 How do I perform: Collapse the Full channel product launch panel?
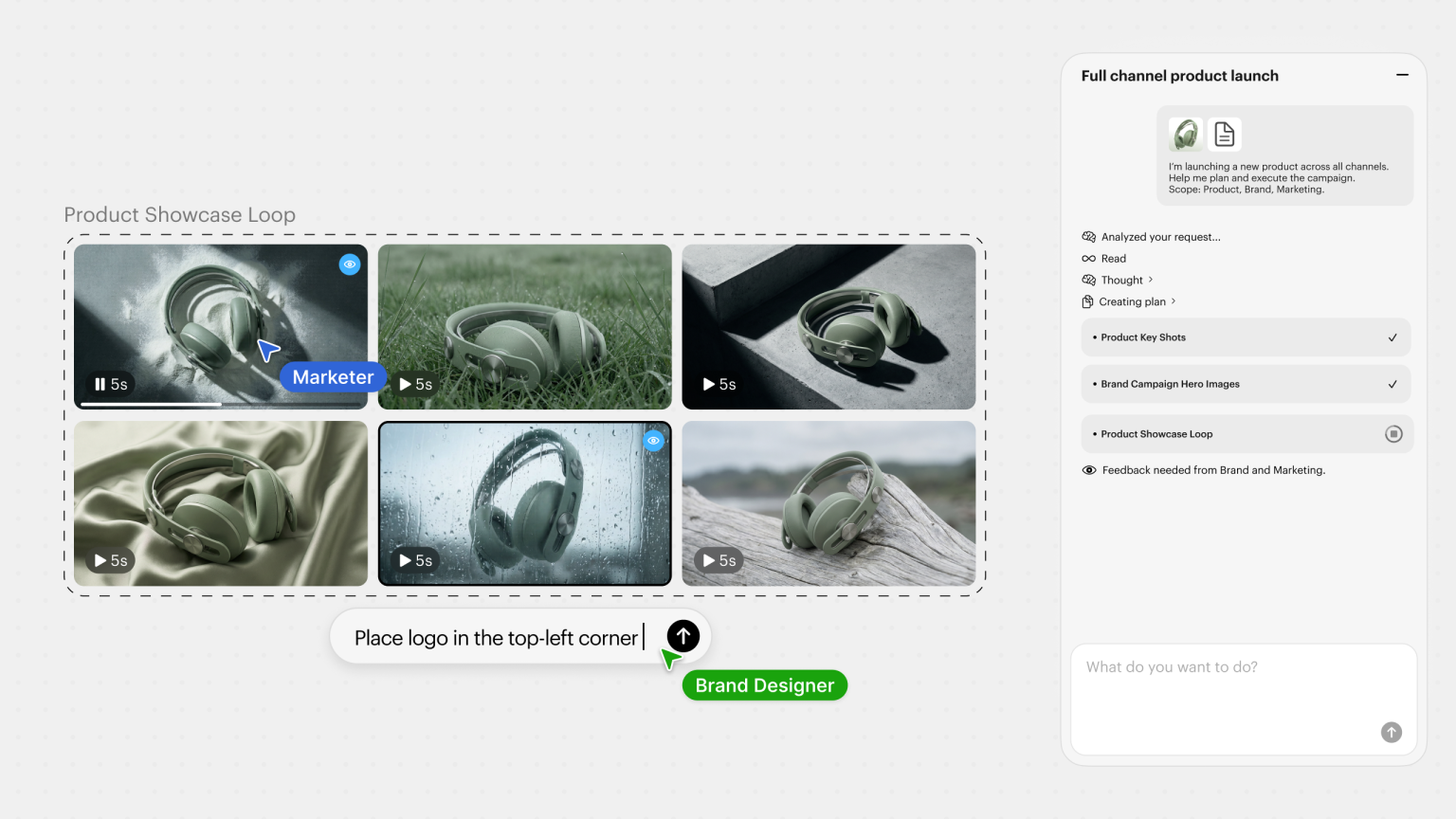(1402, 75)
